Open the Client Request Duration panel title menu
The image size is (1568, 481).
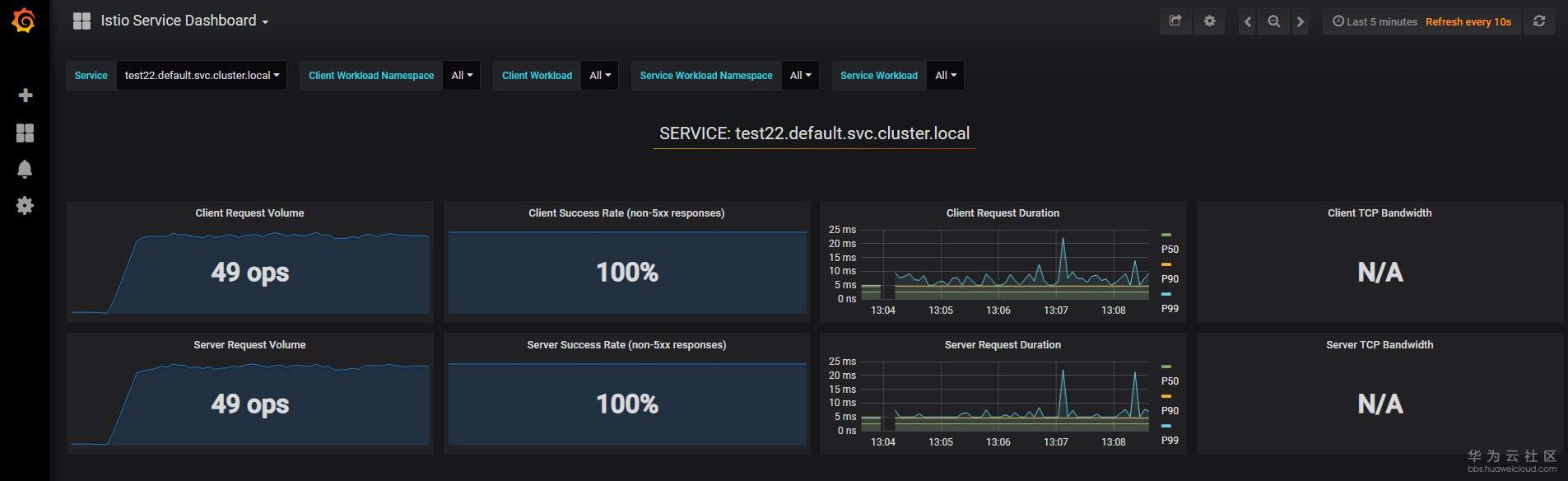click(1003, 212)
